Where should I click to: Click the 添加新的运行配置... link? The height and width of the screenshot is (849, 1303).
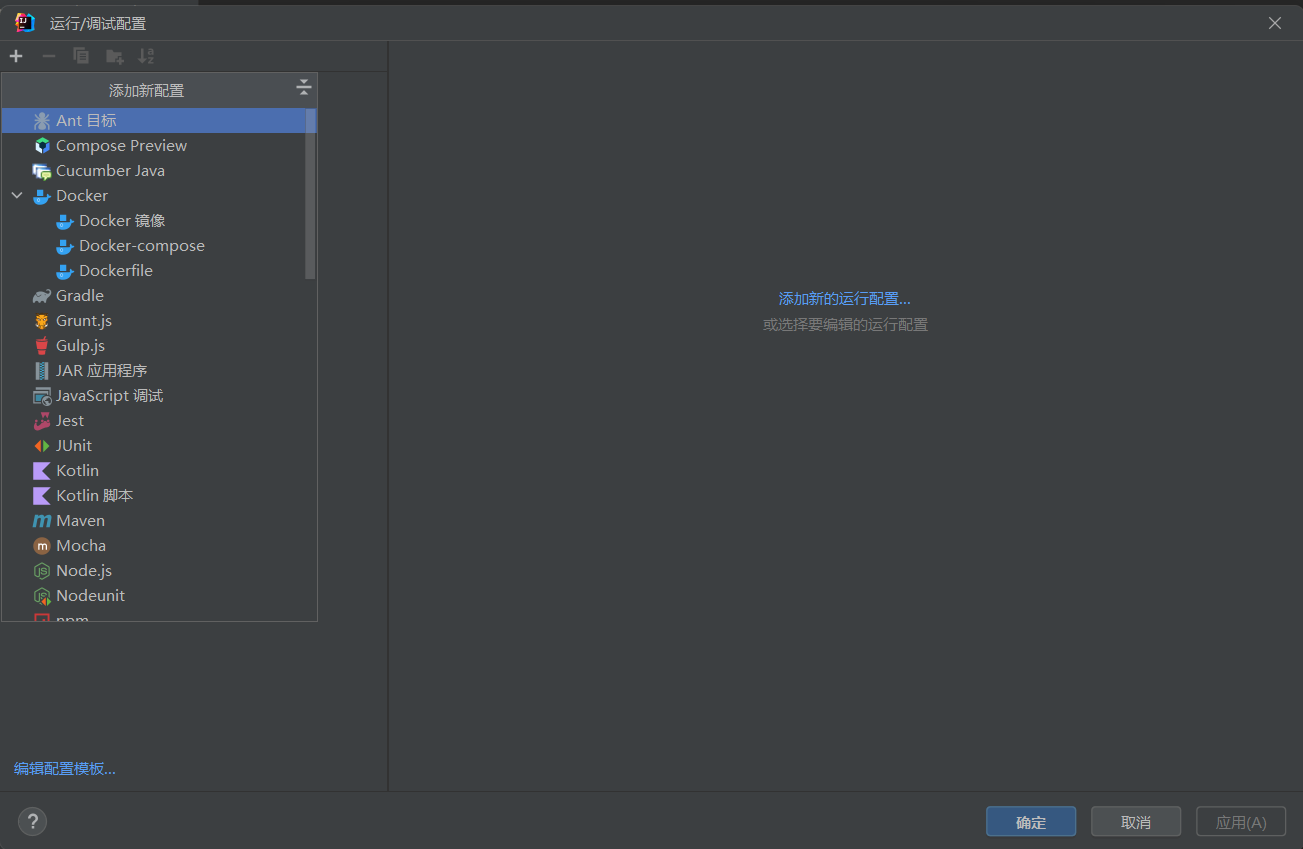[x=845, y=299]
